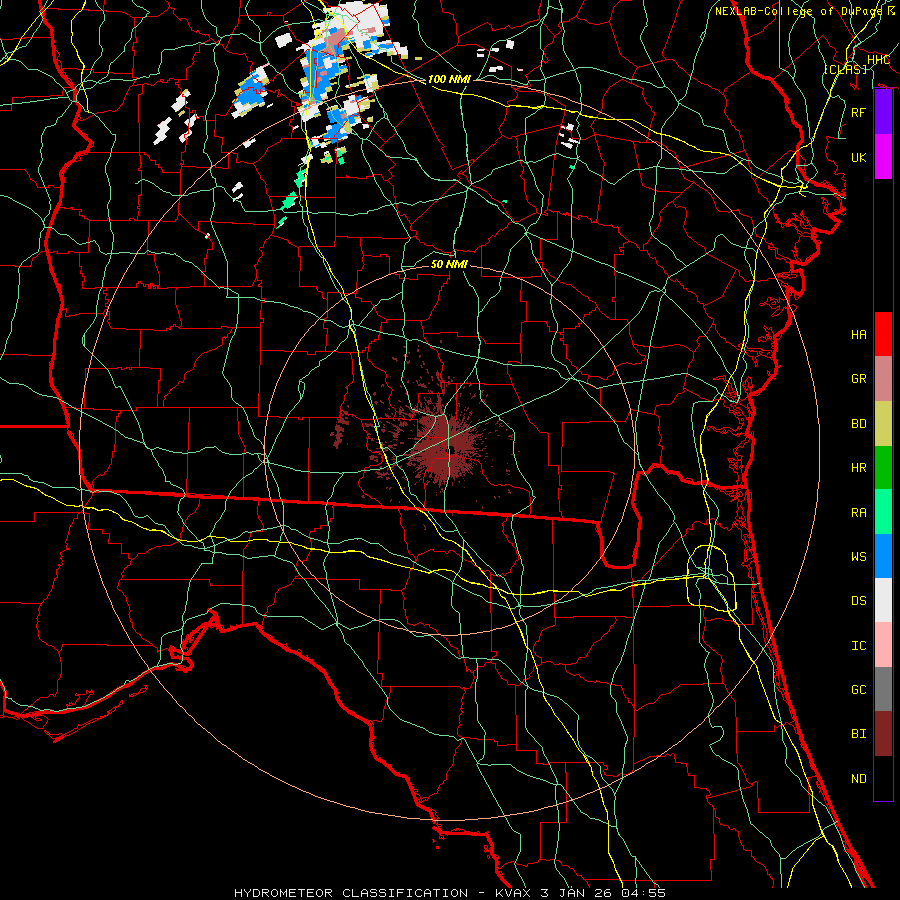Click the UK legend label
The width and height of the screenshot is (900, 900).
859,157
